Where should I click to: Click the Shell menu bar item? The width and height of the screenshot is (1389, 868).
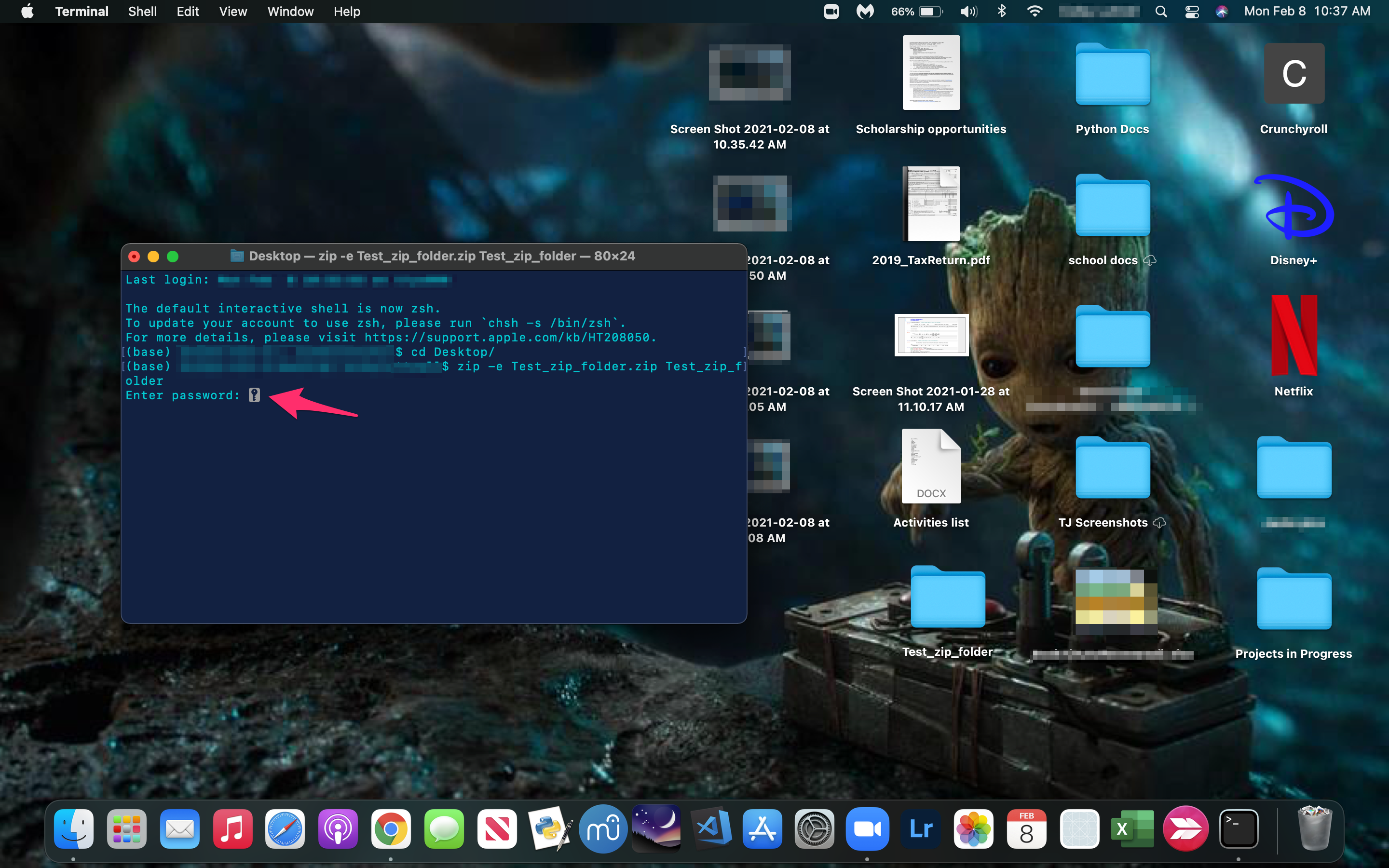[140, 11]
